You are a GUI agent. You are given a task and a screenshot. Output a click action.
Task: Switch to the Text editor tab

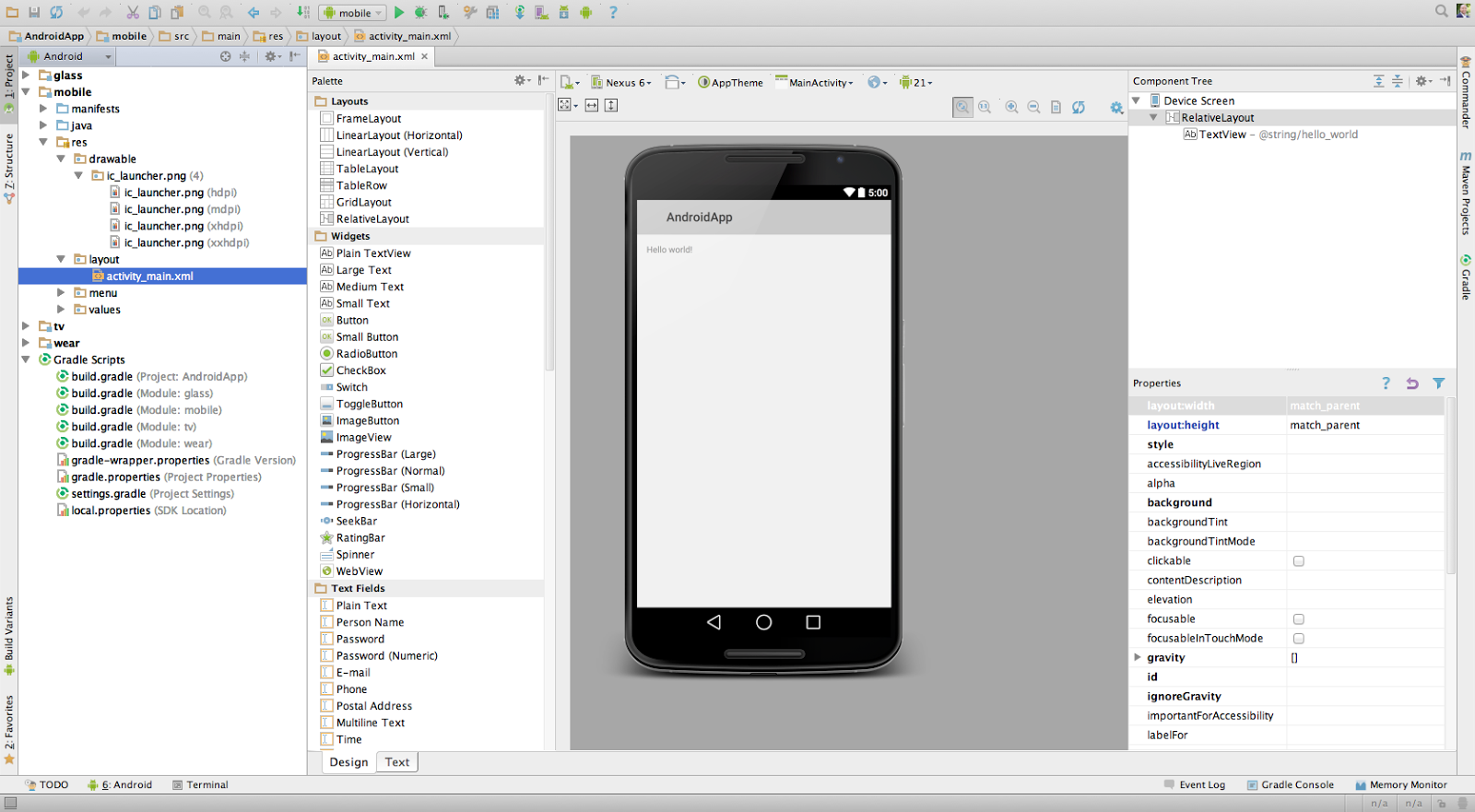click(x=397, y=762)
